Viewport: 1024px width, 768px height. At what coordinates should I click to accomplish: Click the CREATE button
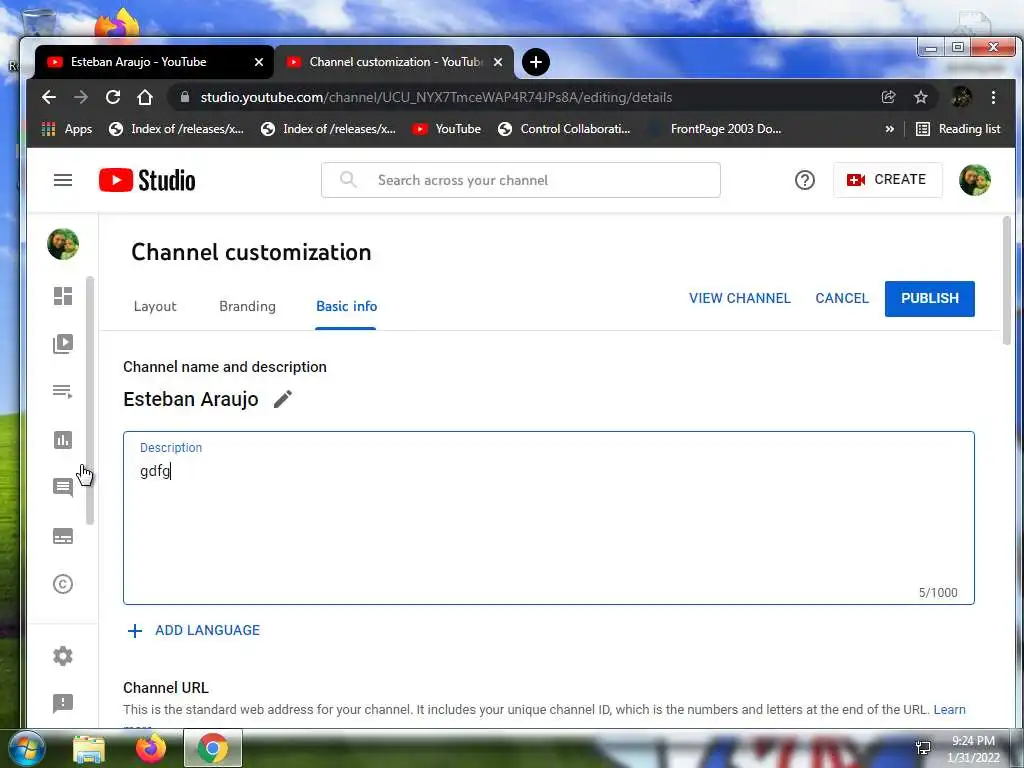pyautogui.click(x=888, y=180)
